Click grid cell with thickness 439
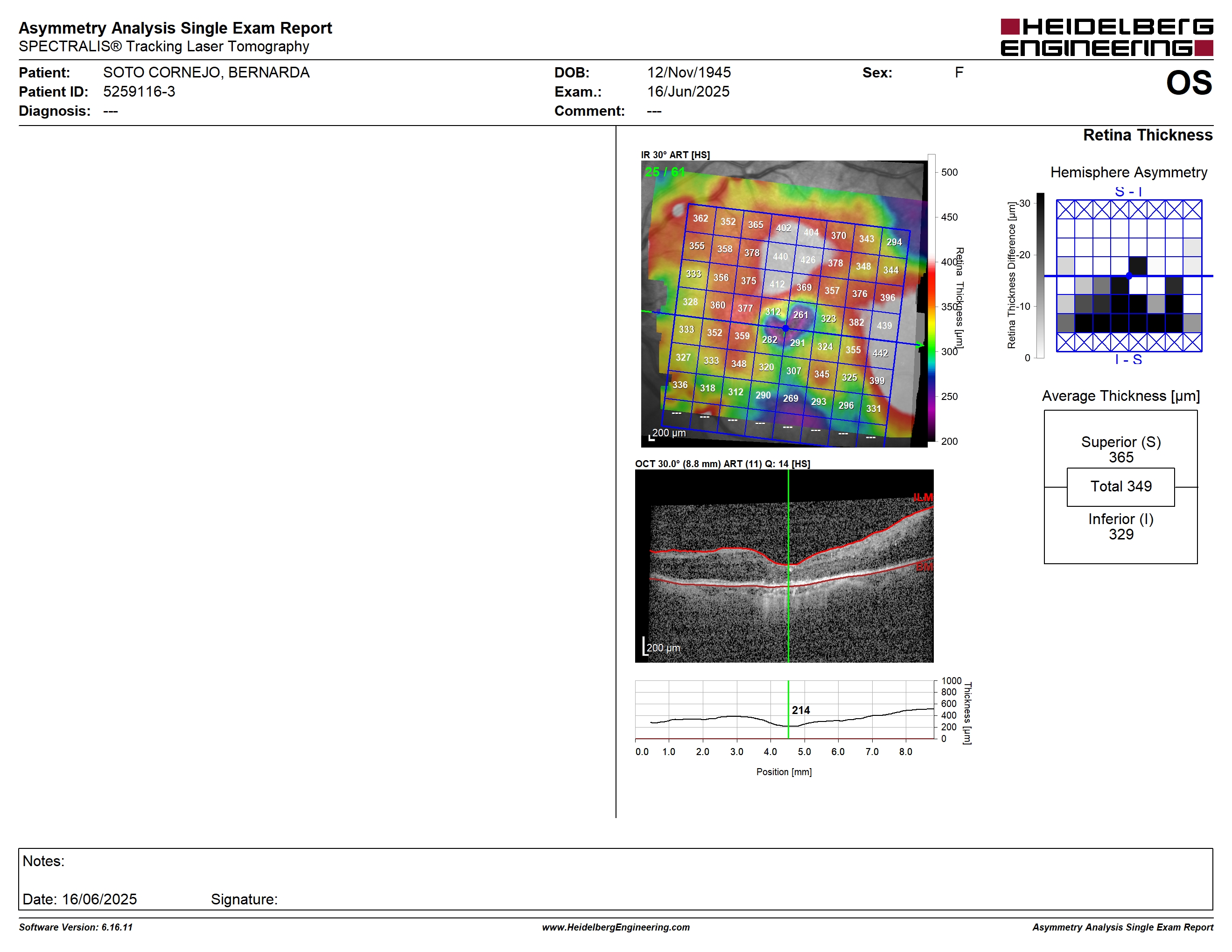 coord(884,325)
